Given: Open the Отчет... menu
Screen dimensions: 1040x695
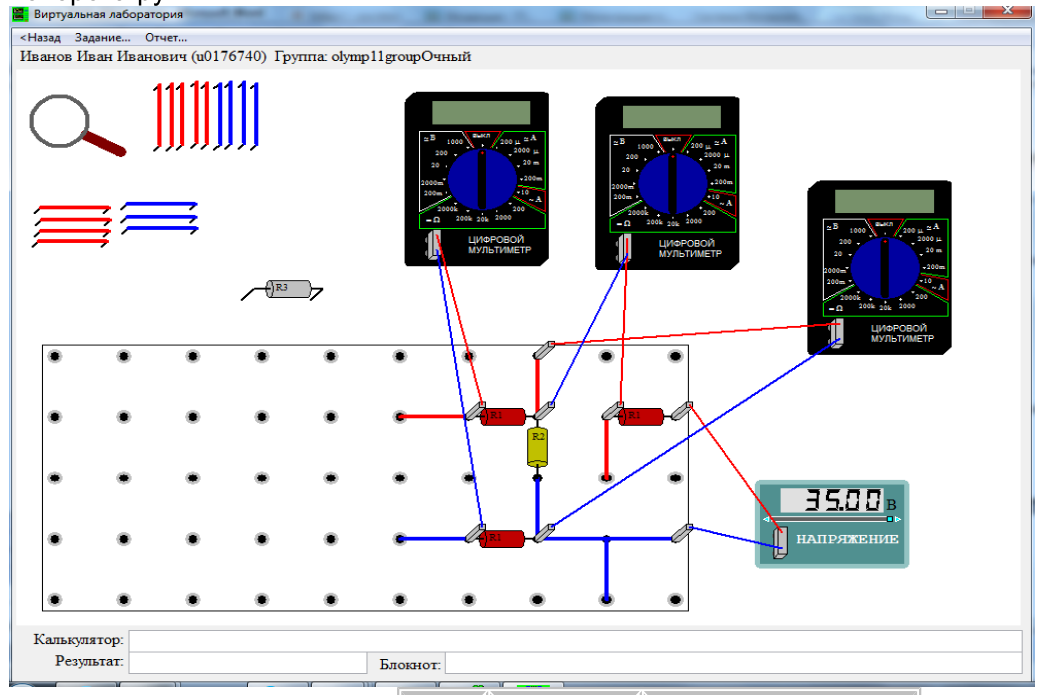Looking at the screenshot, I should [x=166, y=38].
